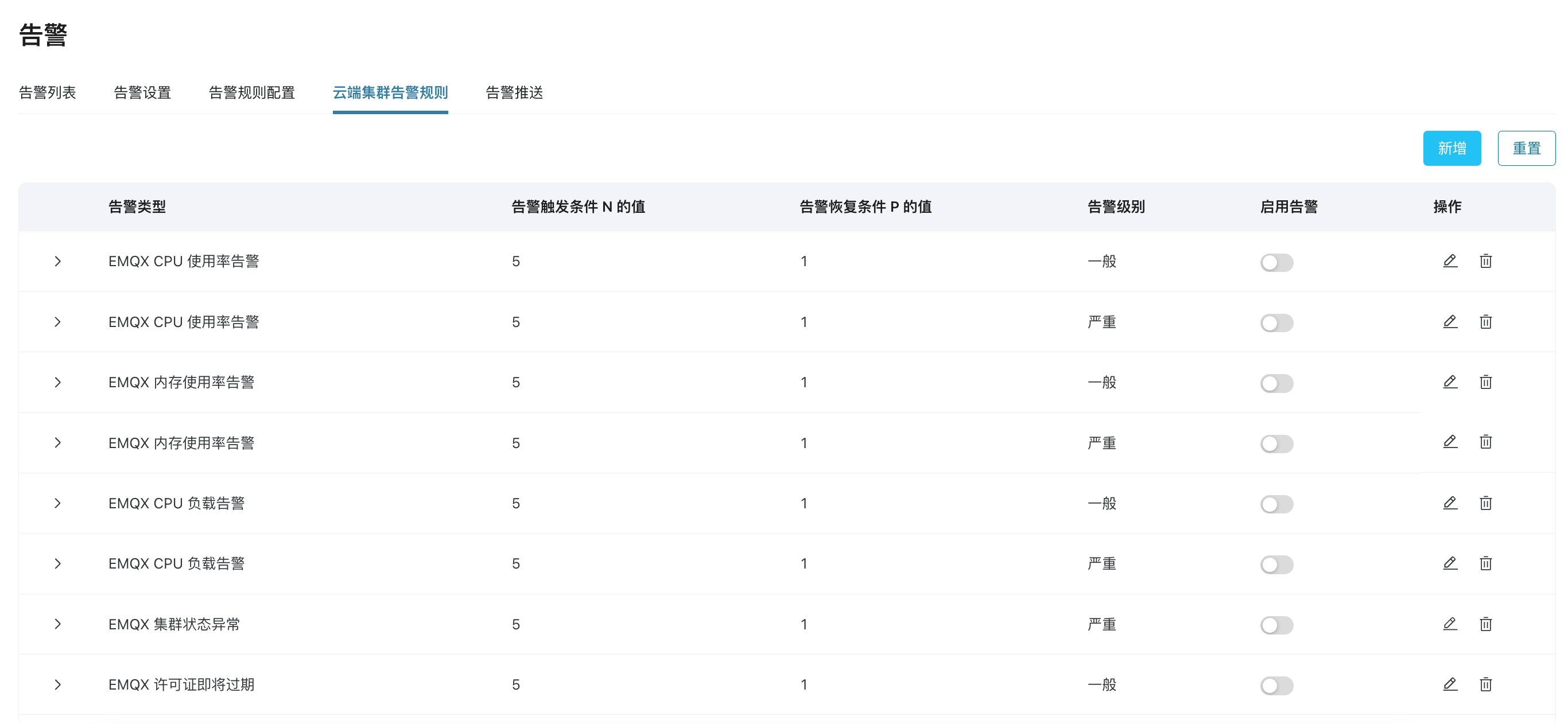This screenshot has height=724, width=1568.
Task: Edit the first EMQX CPU 使用率告警 rule
Action: click(x=1450, y=261)
